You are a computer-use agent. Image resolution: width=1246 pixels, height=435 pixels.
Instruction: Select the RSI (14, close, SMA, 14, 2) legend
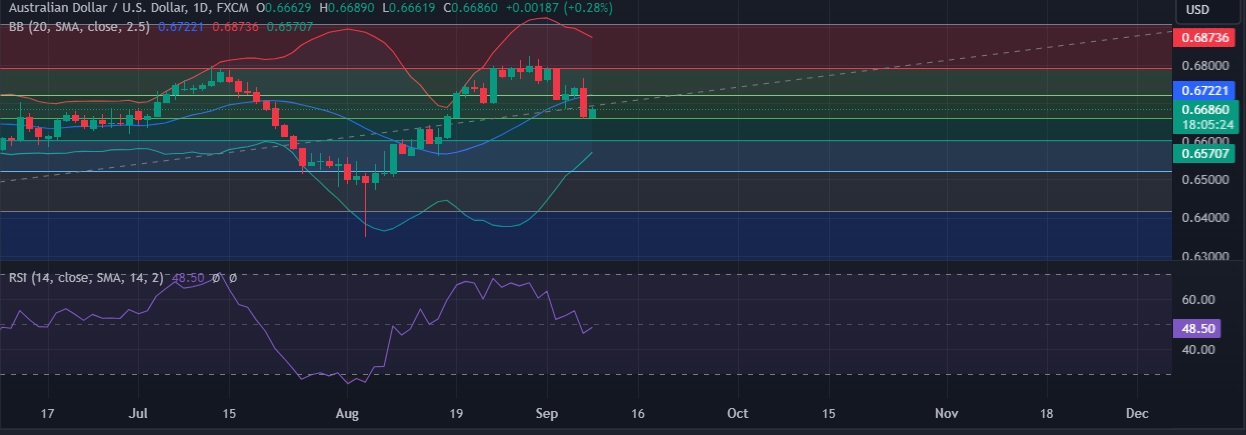90,278
